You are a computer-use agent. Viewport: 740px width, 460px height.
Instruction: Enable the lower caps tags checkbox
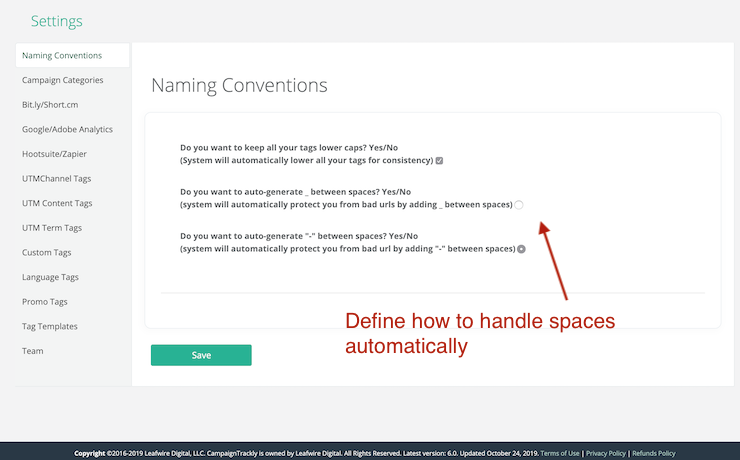click(x=439, y=161)
